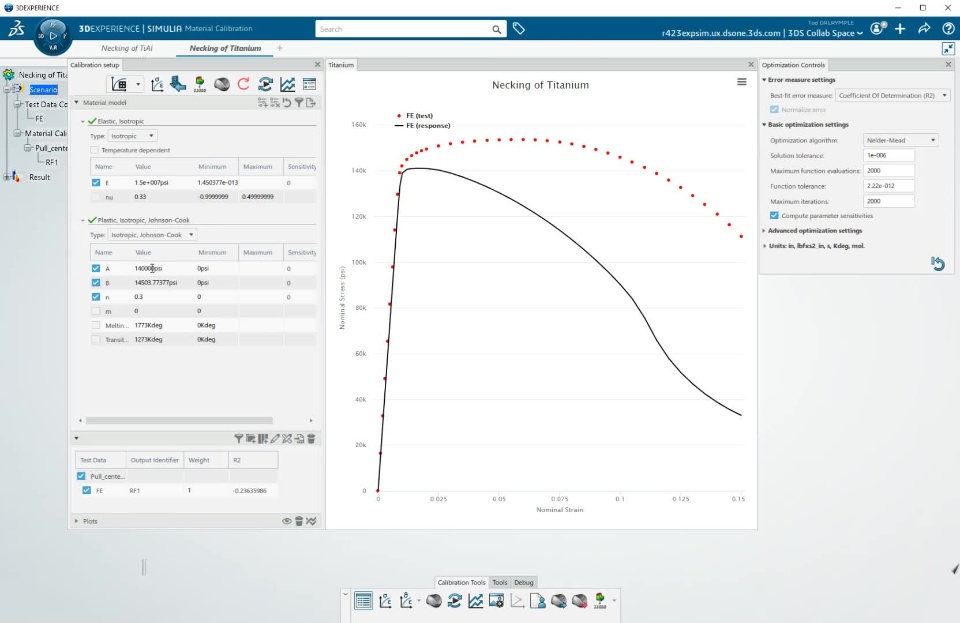Click the tag icon next to search bar
This screenshot has width=960, height=623.
(x=519, y=29)
